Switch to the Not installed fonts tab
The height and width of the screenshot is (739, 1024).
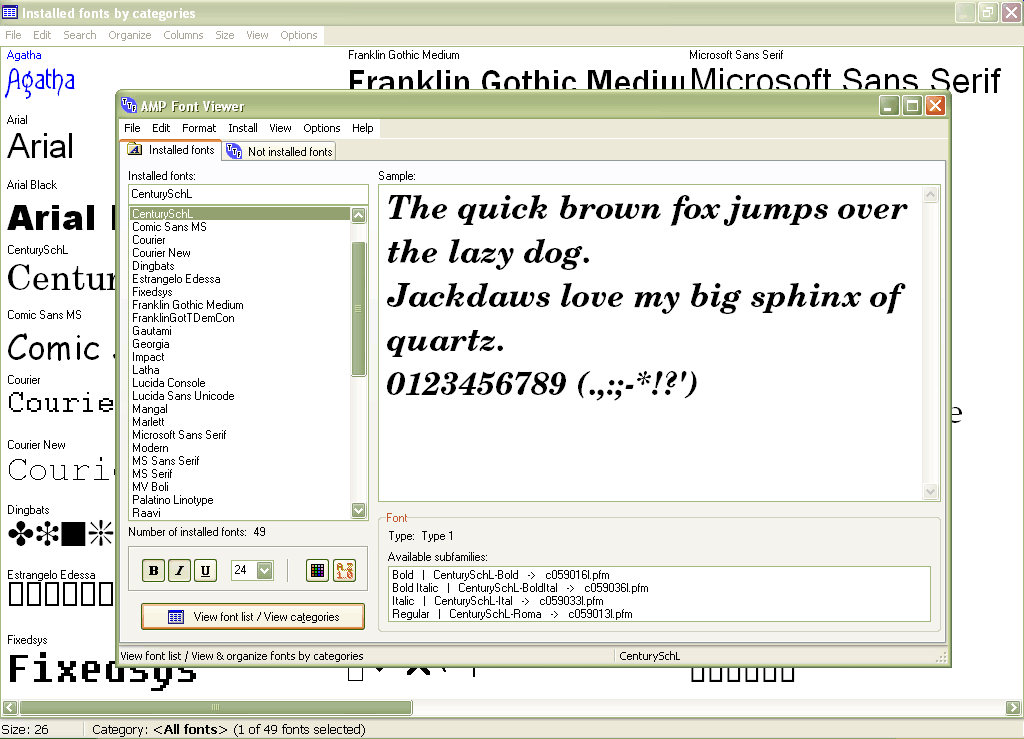[x=280, y=151]
